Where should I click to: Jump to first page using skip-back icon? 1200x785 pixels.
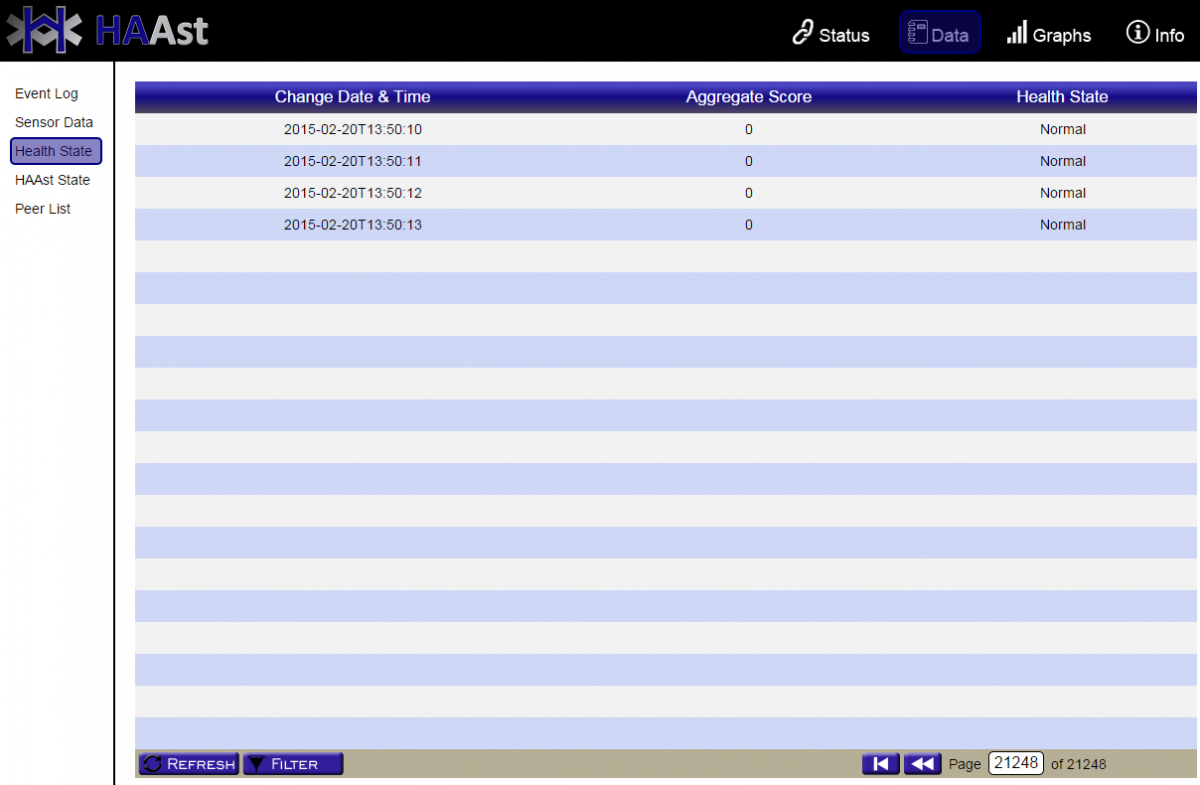[880, 763]
